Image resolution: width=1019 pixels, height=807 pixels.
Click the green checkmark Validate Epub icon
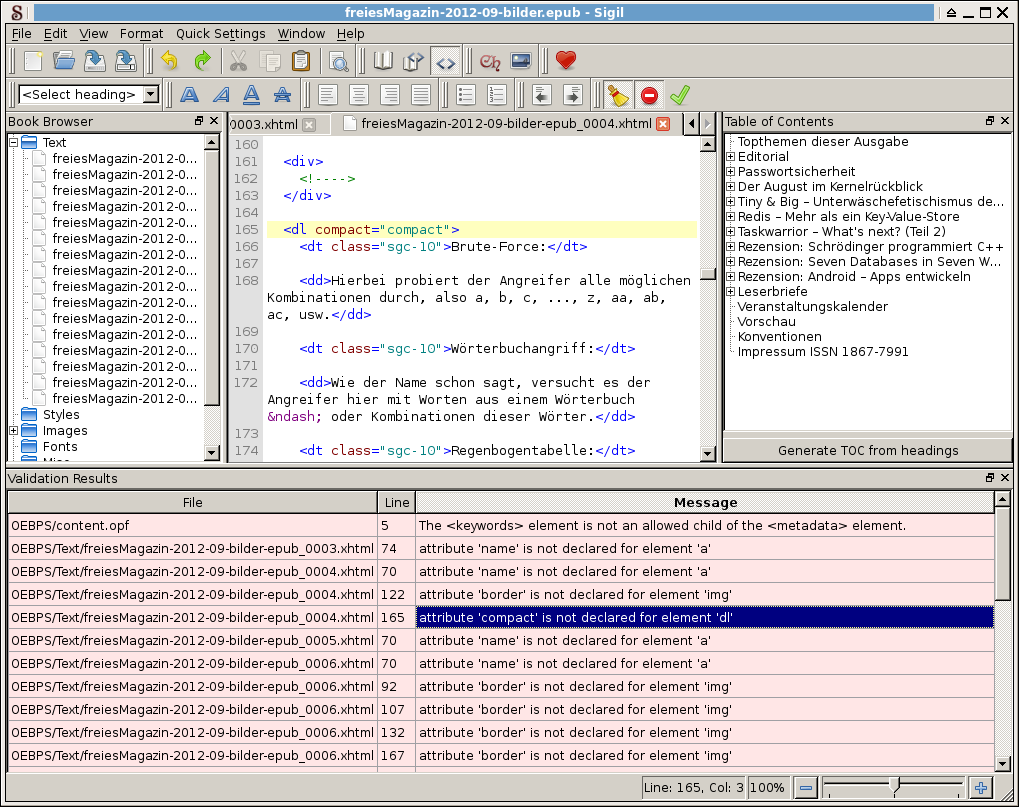point(680,95)
